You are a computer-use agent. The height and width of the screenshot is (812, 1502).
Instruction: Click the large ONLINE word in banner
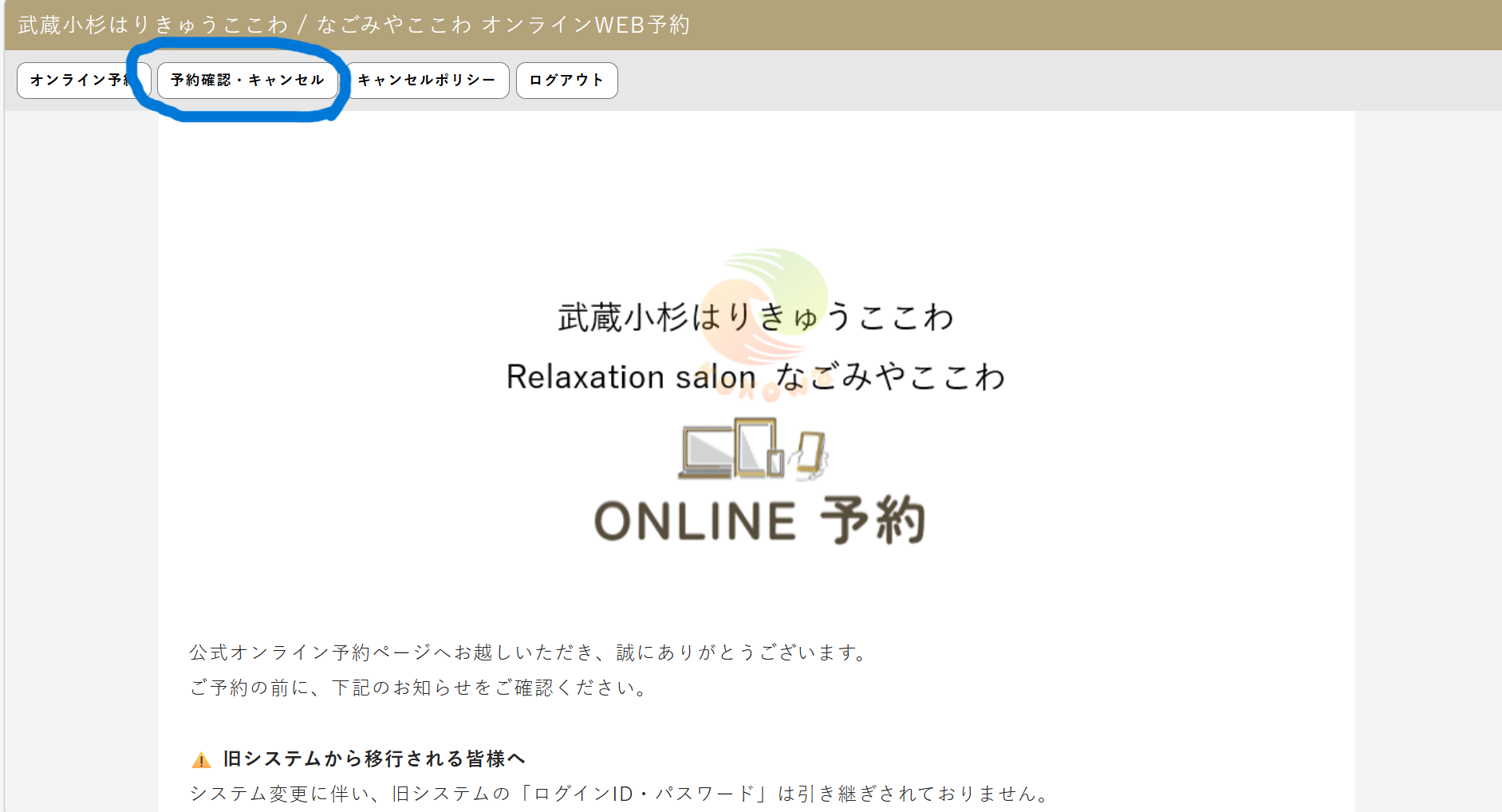coord(695,522)
